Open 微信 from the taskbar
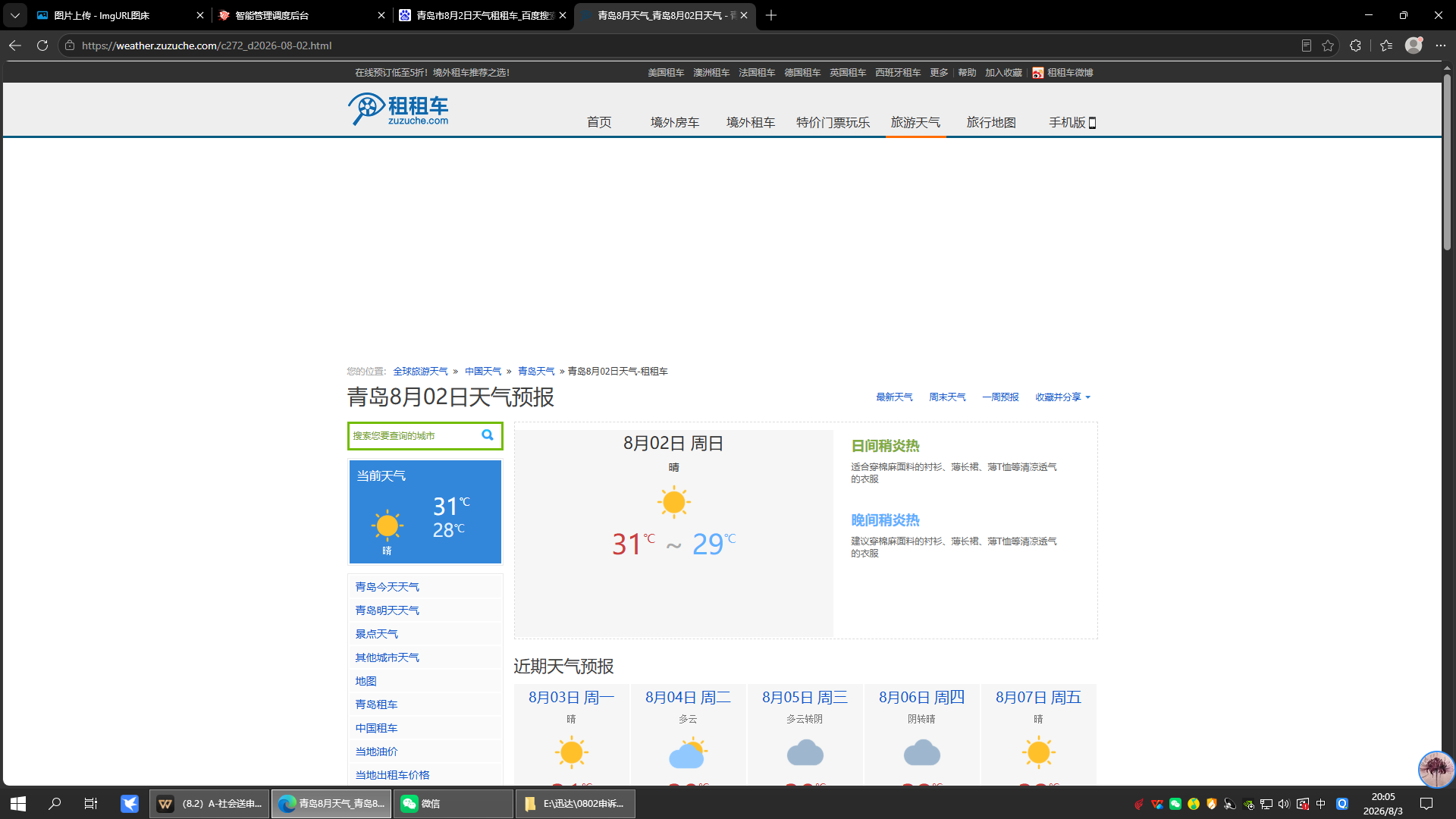1456x819 pixels. pos(453,804)
